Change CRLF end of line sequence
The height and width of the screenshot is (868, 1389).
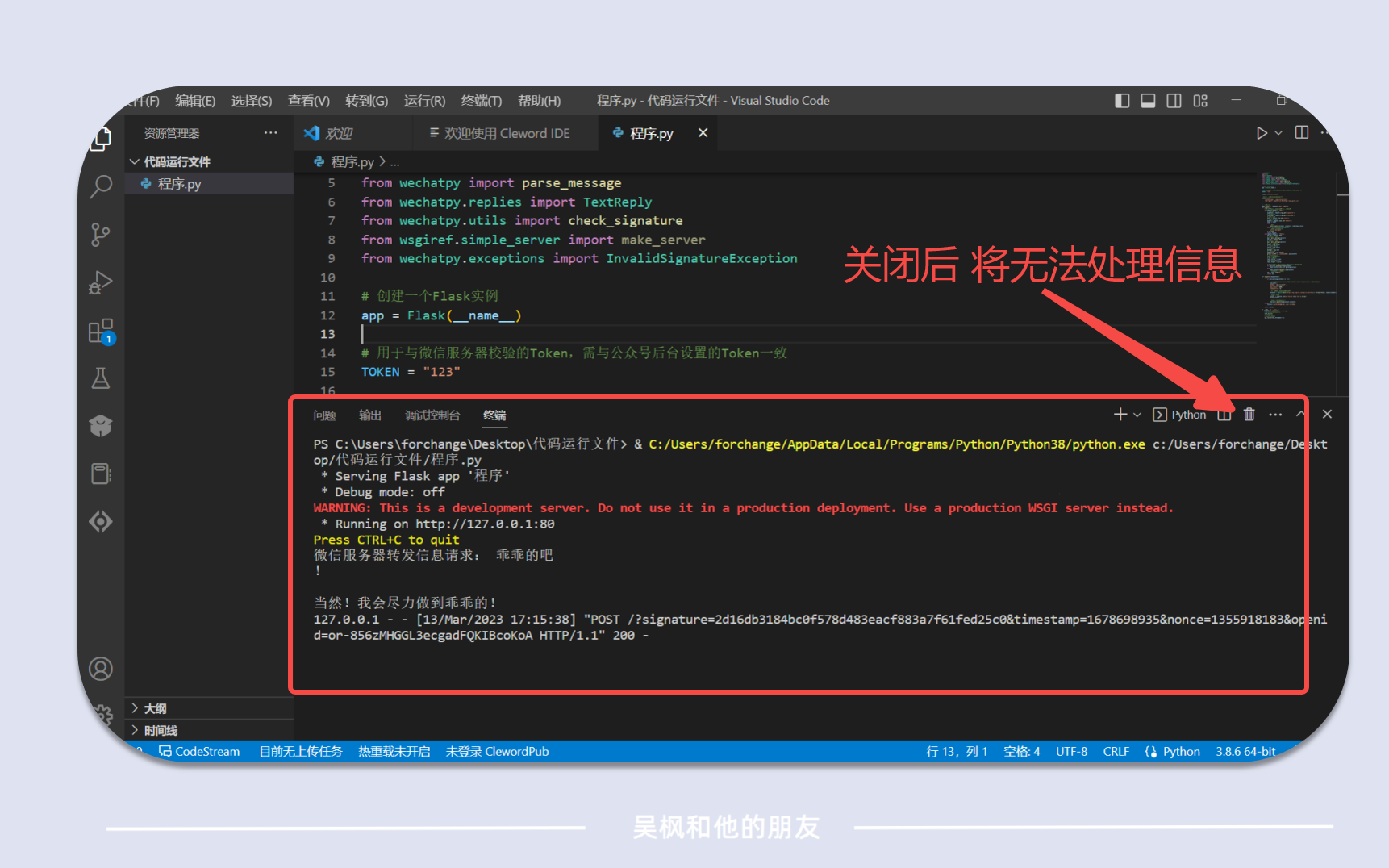point(1116,751)
